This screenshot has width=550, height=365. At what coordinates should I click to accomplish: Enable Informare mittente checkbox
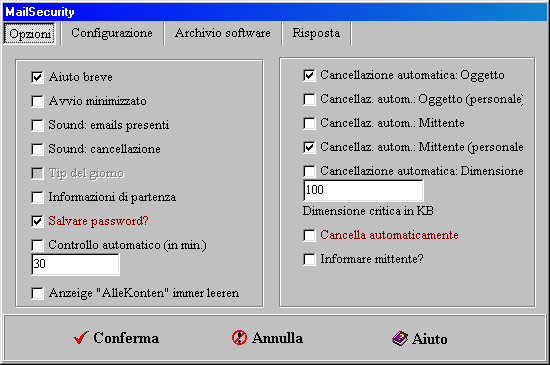point(309,259)
